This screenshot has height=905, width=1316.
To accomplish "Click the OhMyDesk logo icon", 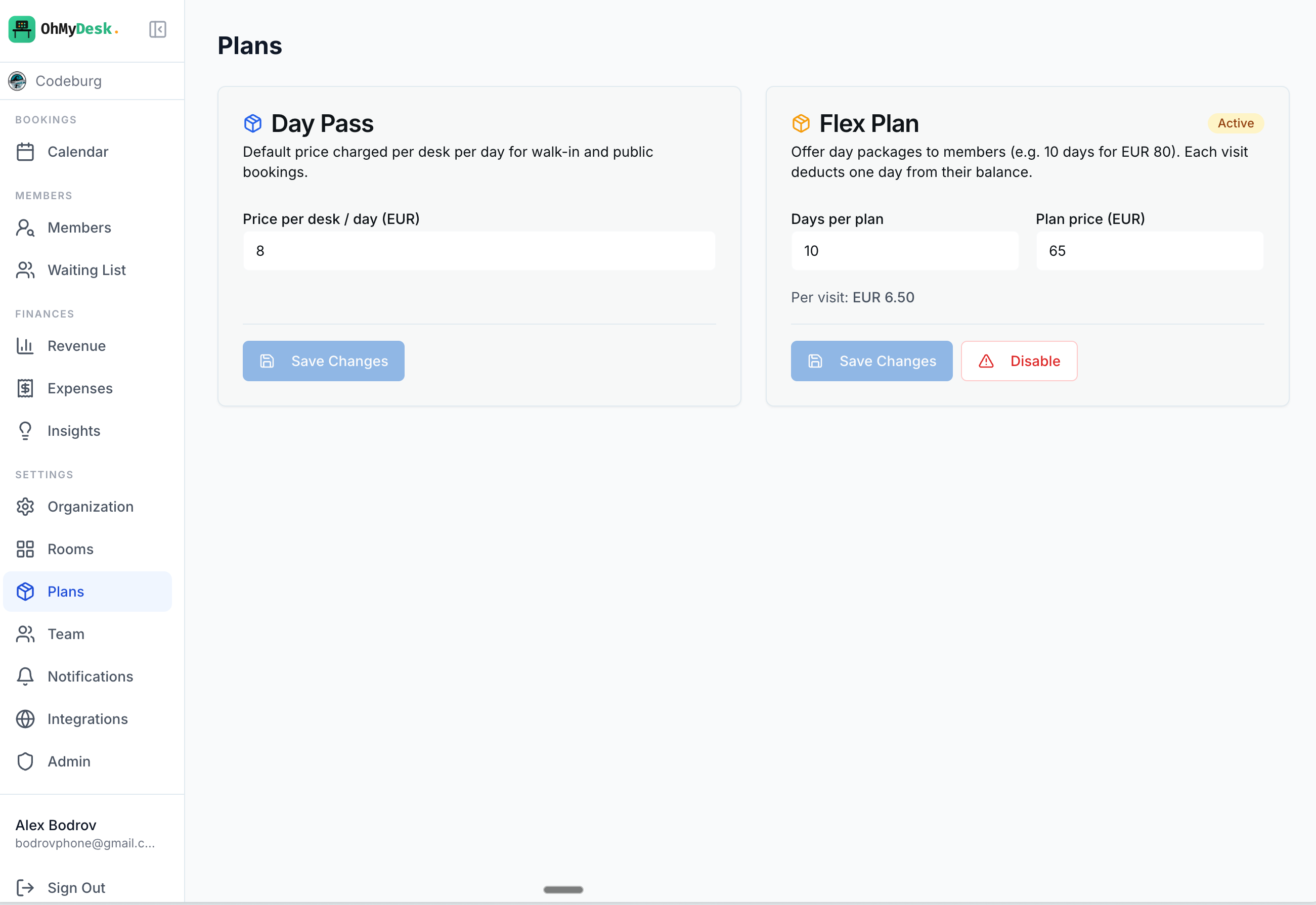I will pyautogui.click(x=21, y=29).
